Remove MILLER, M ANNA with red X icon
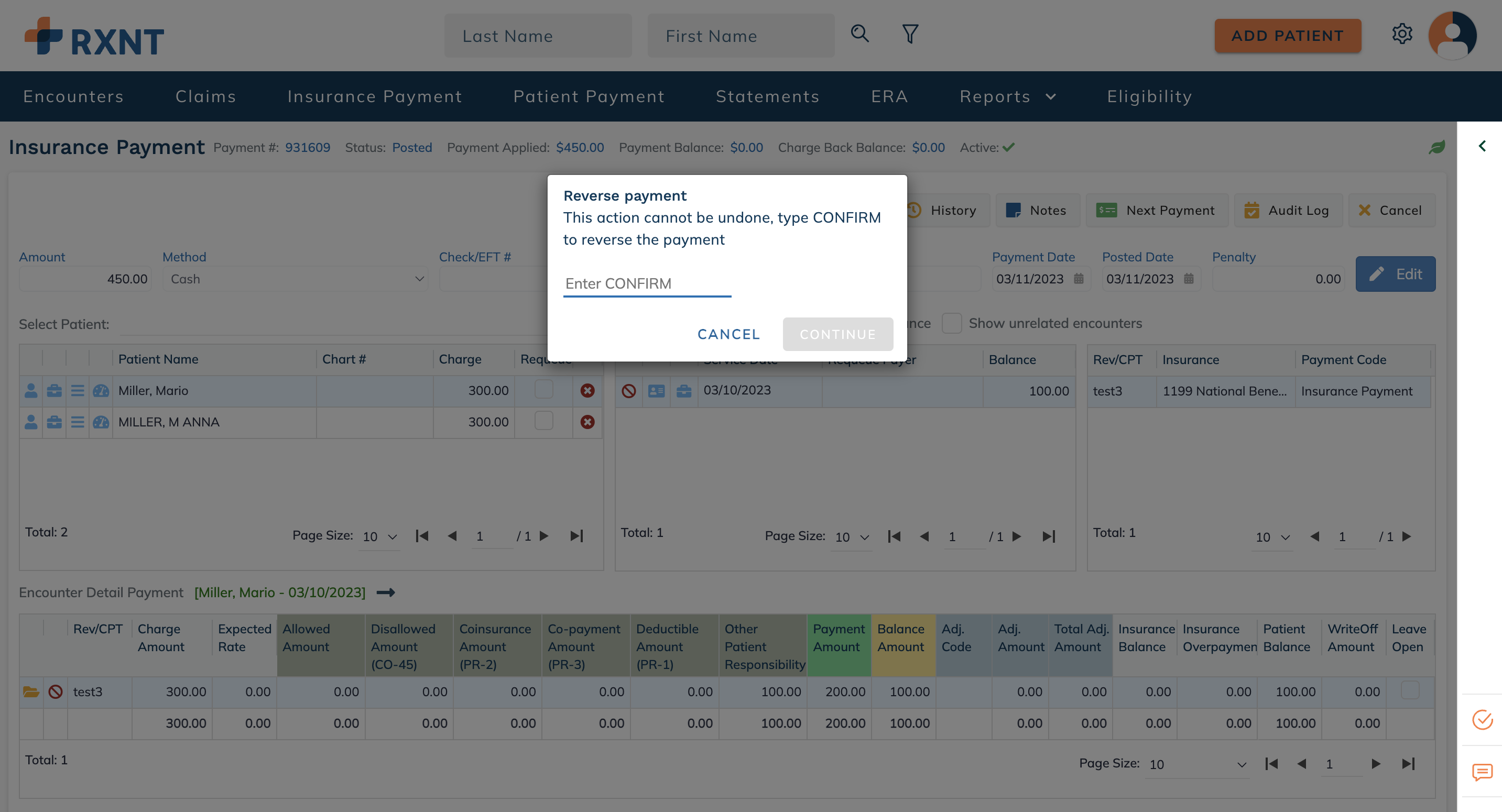 coord(587,422)
